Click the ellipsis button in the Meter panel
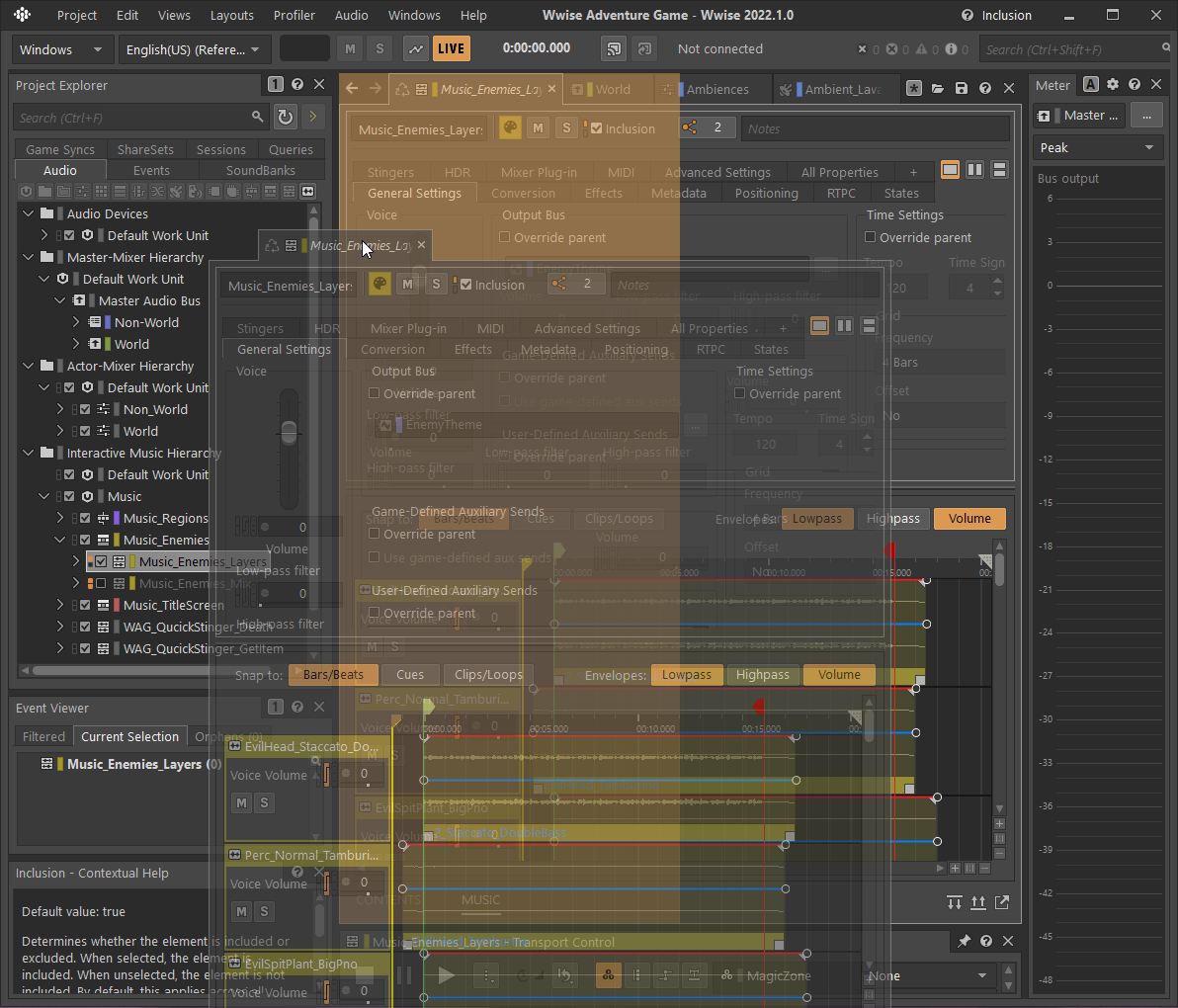 [1146, 116]
